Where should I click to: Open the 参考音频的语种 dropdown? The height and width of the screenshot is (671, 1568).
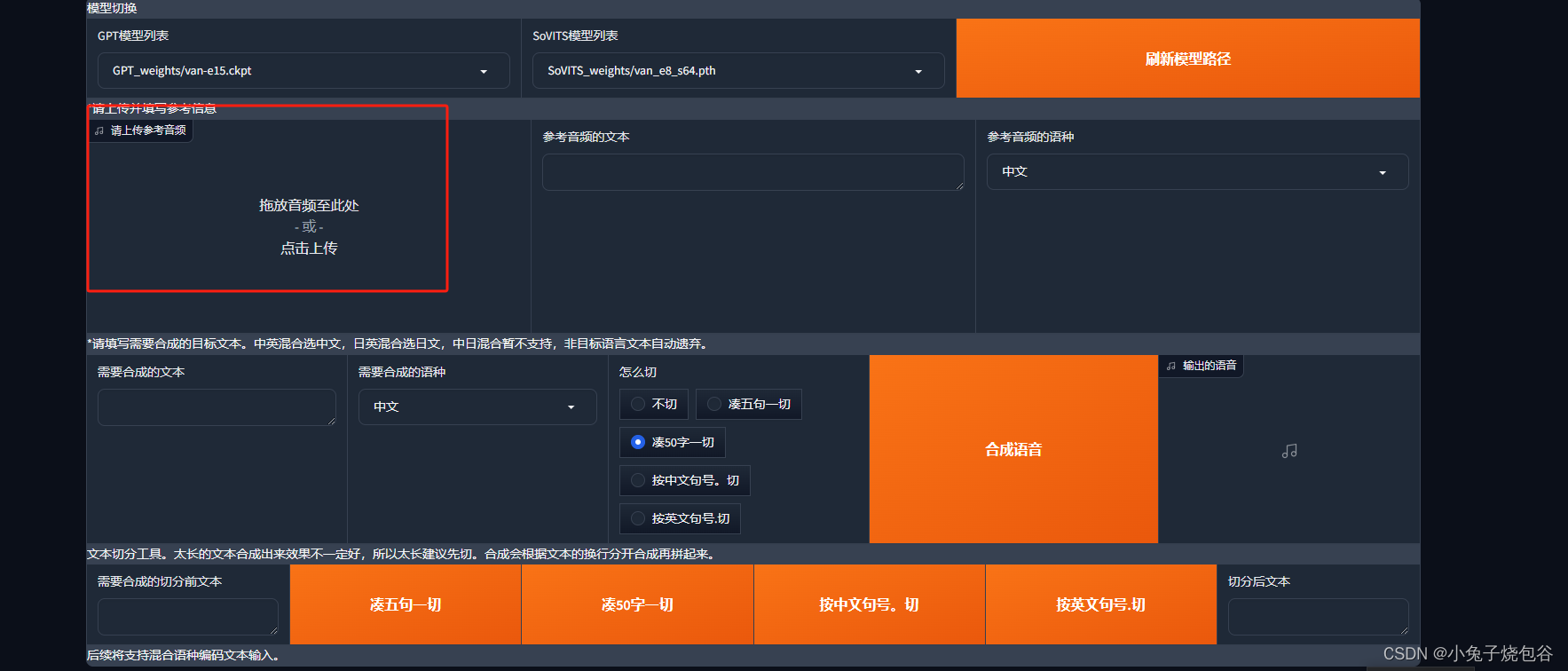(x=1197, y=172)
